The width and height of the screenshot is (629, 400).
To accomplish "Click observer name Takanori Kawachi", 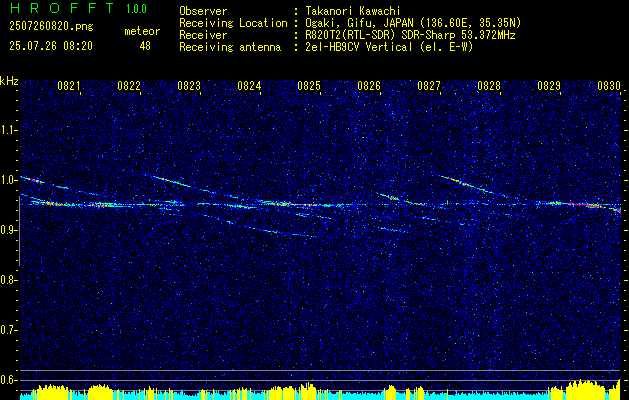I will click(x=351, y=11).
